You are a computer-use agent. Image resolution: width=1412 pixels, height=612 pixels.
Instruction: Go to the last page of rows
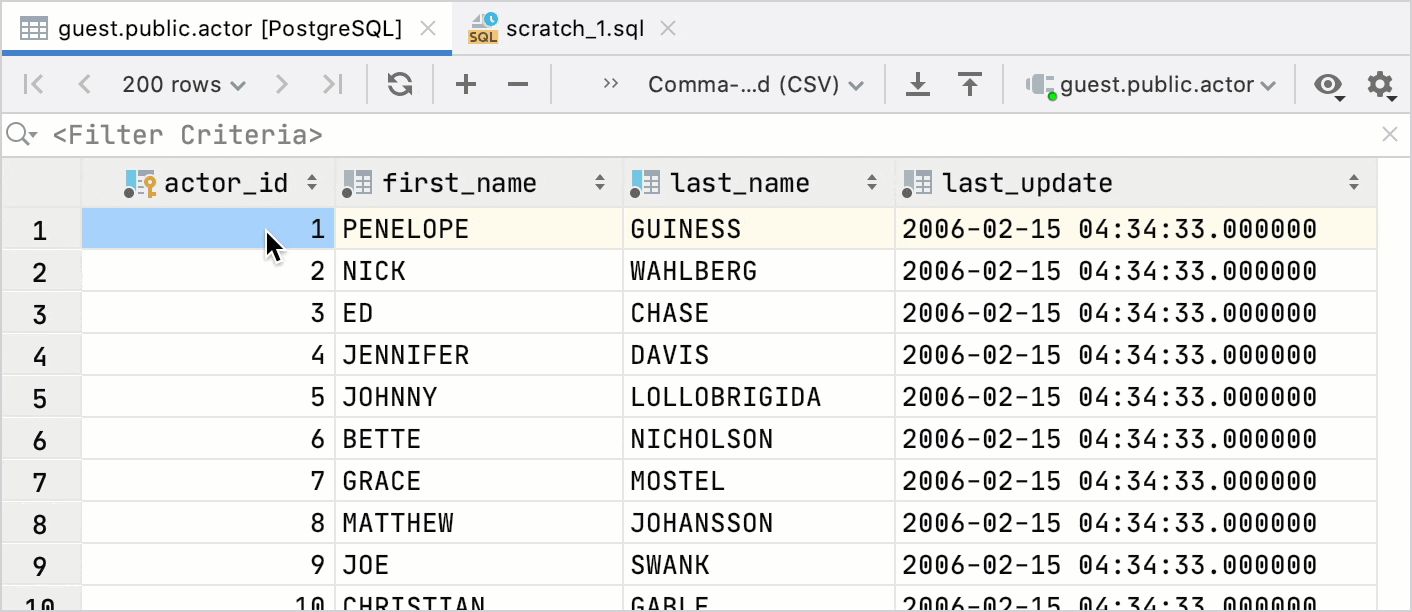pos(333,84)
